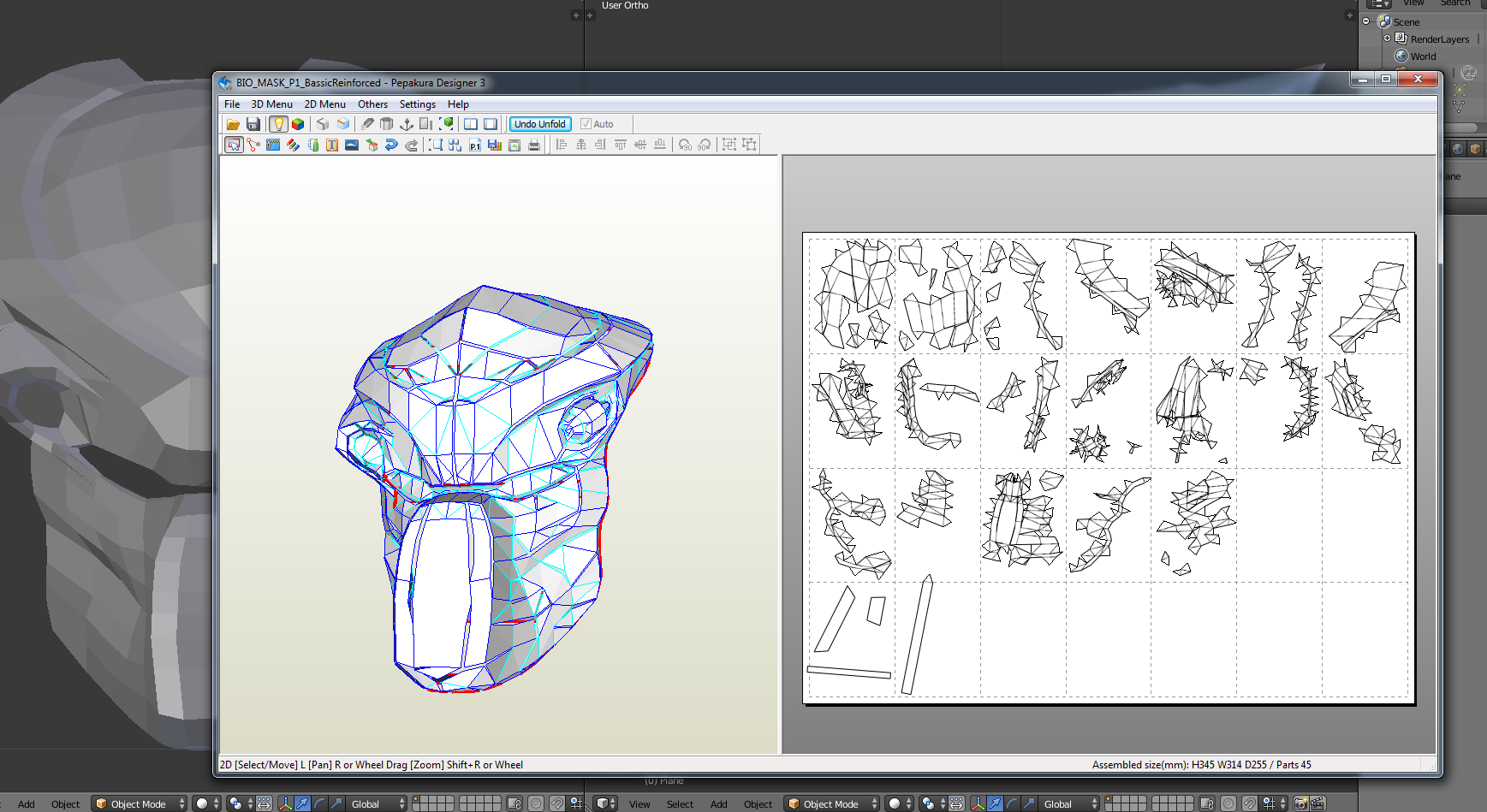Open left Blender pivot point dropdown
The image size is (1487, 812).
click(x=241, y=803)
